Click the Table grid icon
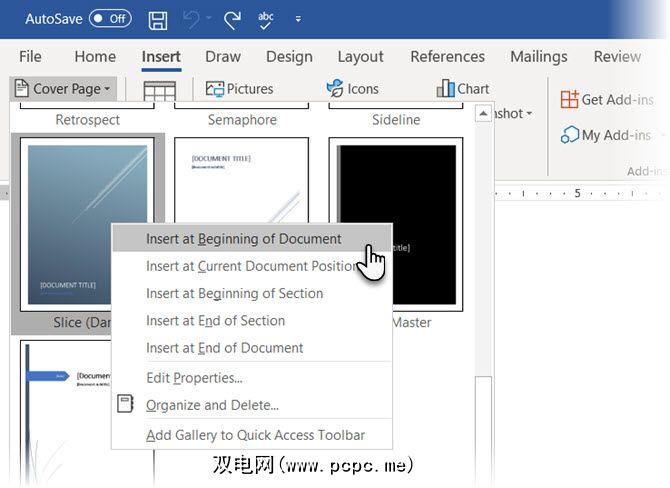The height and width of the screenshot is (488, 670). coord(159,91)
